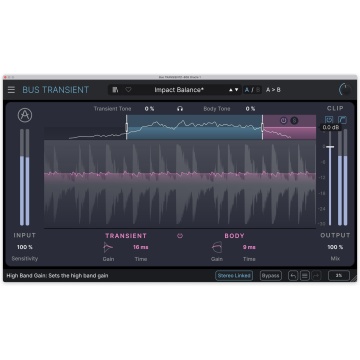
Task: Click the waveform display area
Action: click(x=180, y=184)
